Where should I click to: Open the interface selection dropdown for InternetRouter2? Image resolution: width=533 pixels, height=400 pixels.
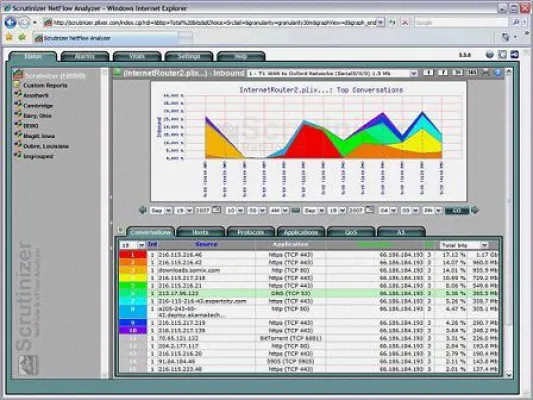pos(332,73)
